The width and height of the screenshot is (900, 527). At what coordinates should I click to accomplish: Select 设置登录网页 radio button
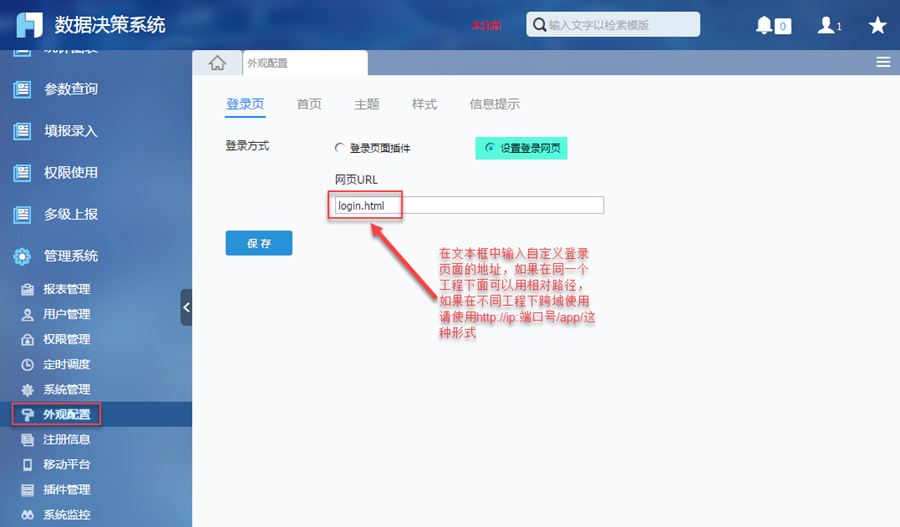click(490, 148)
